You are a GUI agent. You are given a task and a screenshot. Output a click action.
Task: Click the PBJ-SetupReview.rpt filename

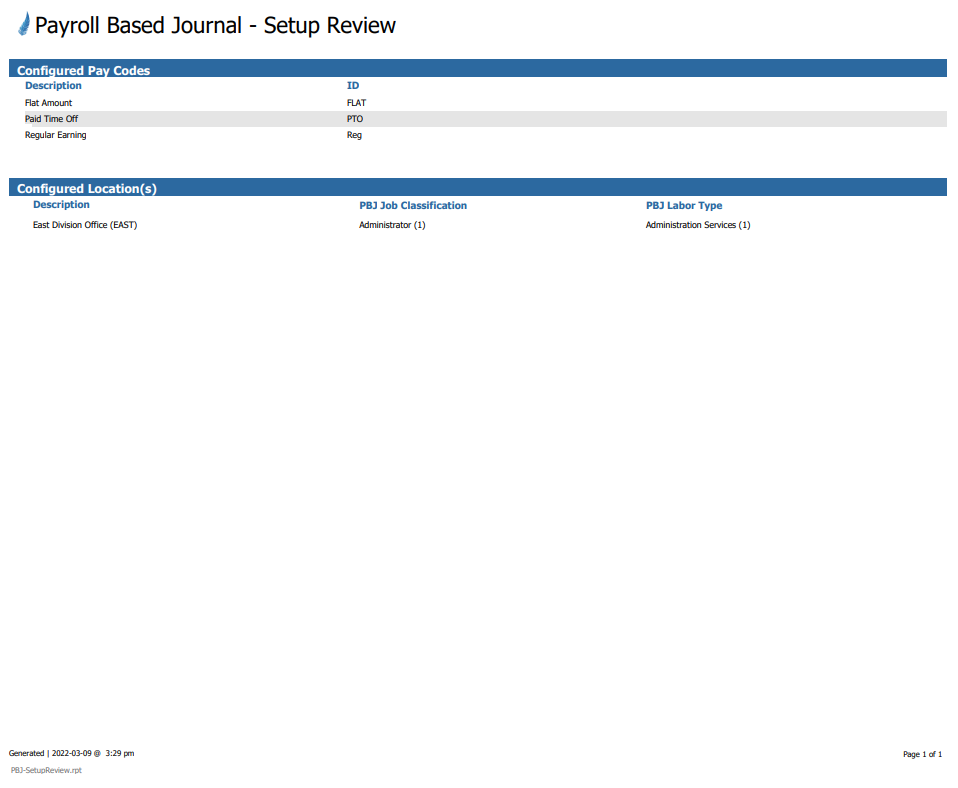tap(46, 771)
